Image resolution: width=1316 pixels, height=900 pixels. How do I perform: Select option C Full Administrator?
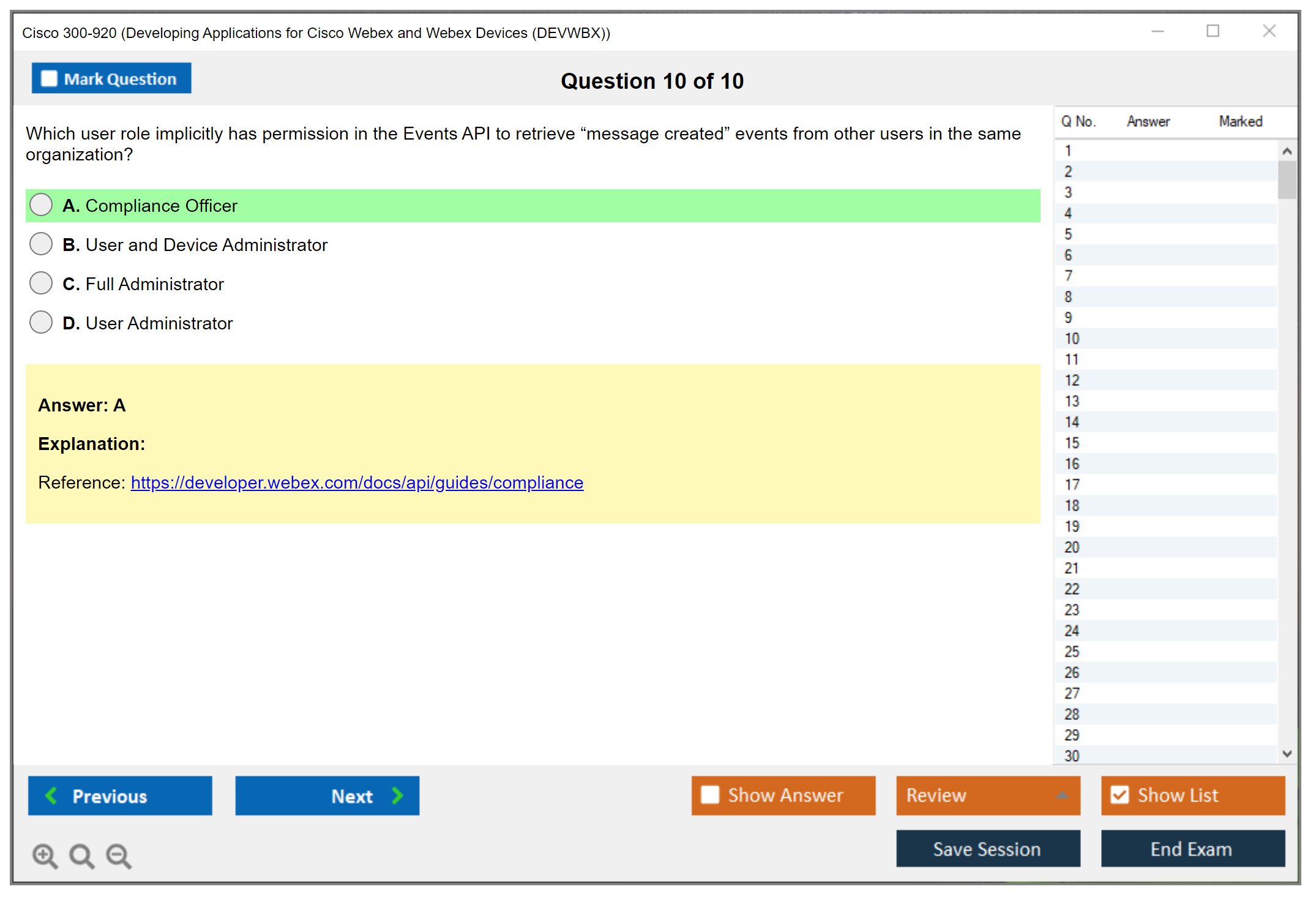pyautogui.click(x=41, y=283)
